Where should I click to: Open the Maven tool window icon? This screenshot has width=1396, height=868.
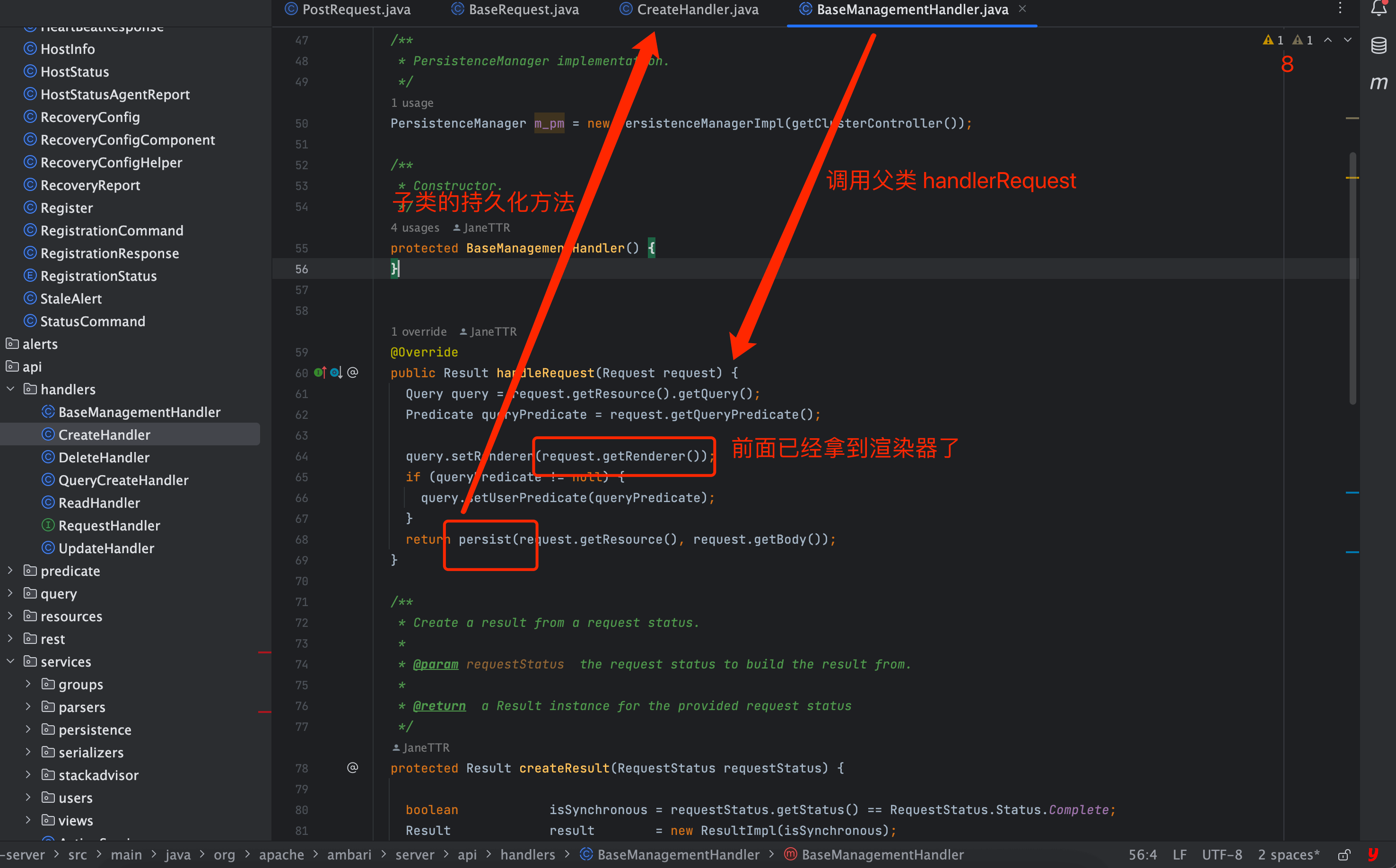[1378, 83]
